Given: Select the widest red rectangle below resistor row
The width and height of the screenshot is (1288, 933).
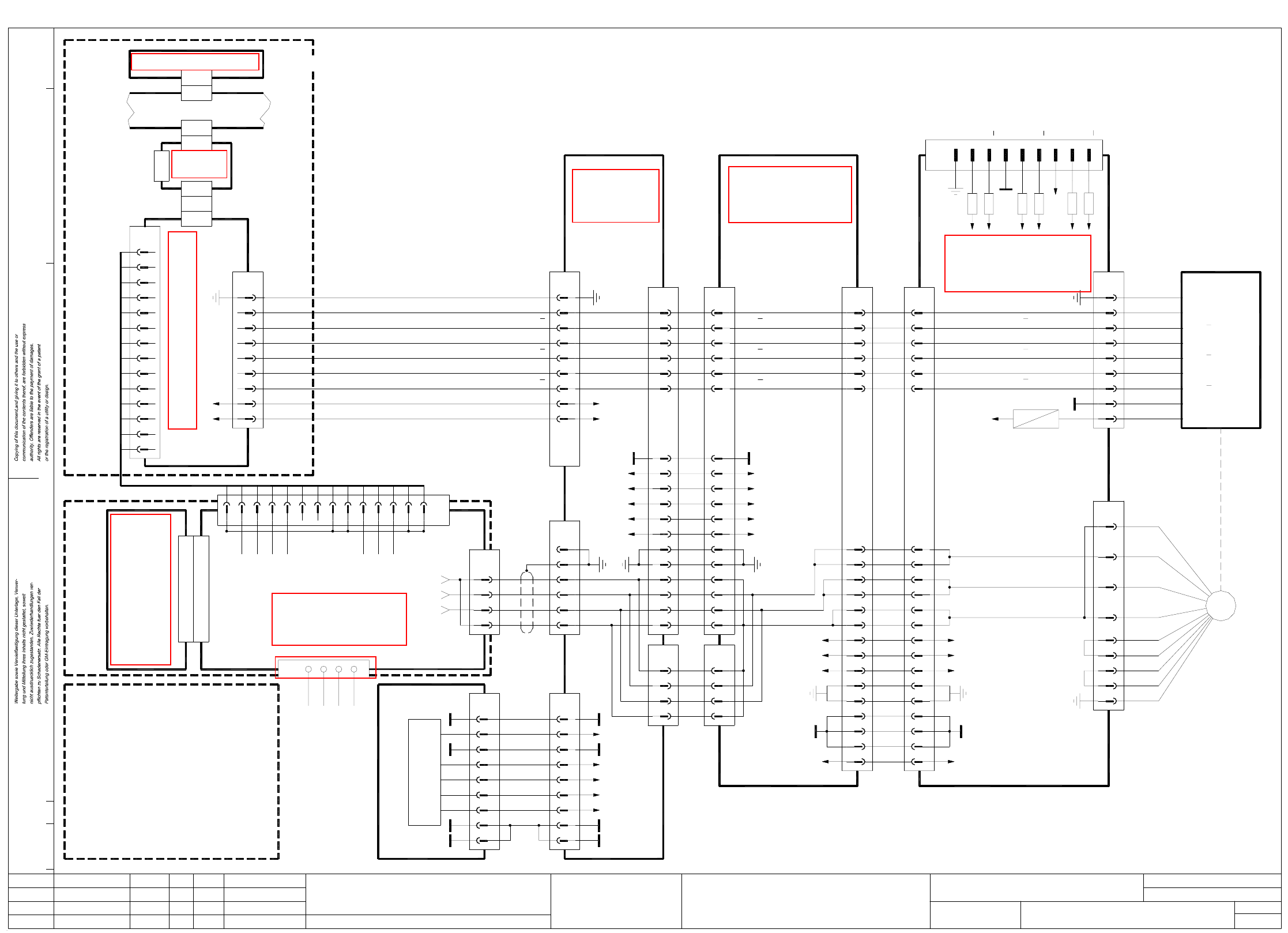Looking at the screenshot, I should (1017, 264).
